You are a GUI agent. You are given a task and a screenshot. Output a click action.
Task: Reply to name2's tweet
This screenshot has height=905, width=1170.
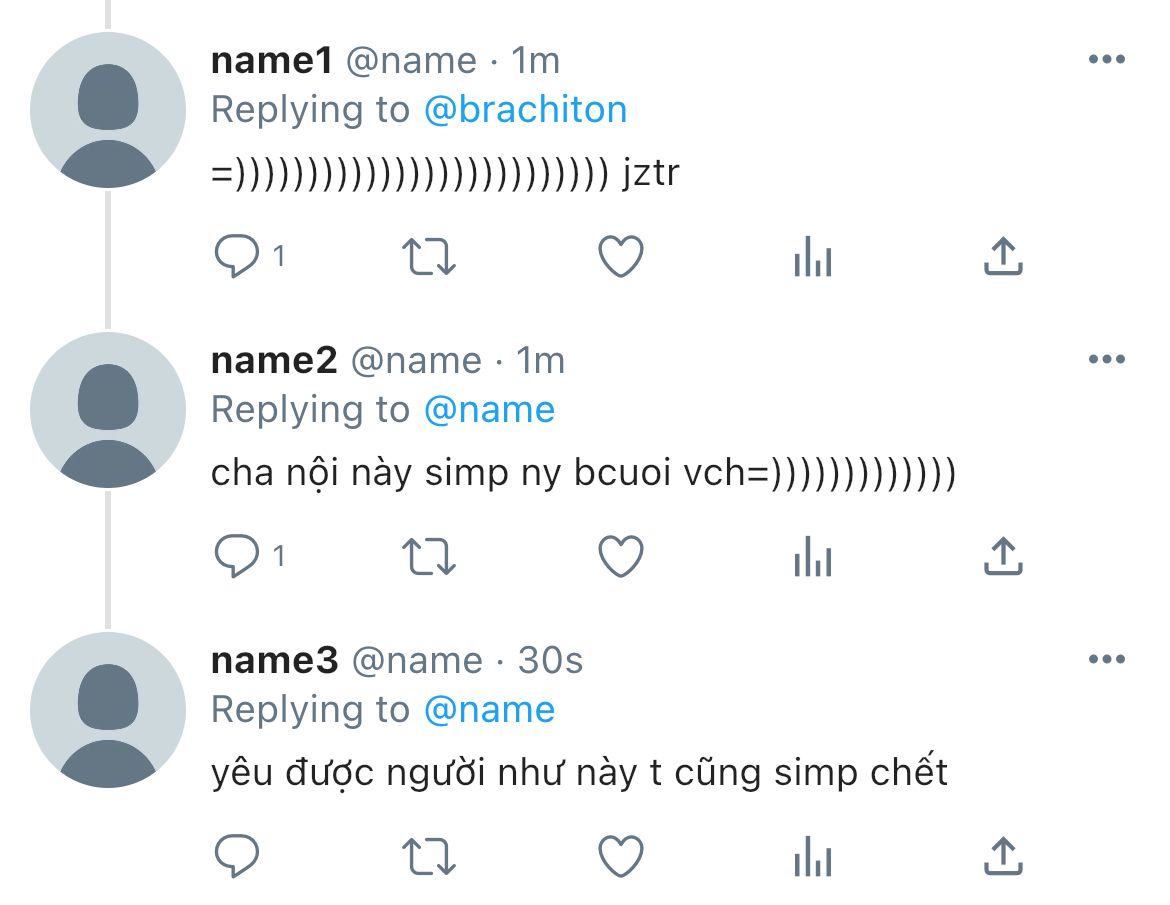point(237,556)
